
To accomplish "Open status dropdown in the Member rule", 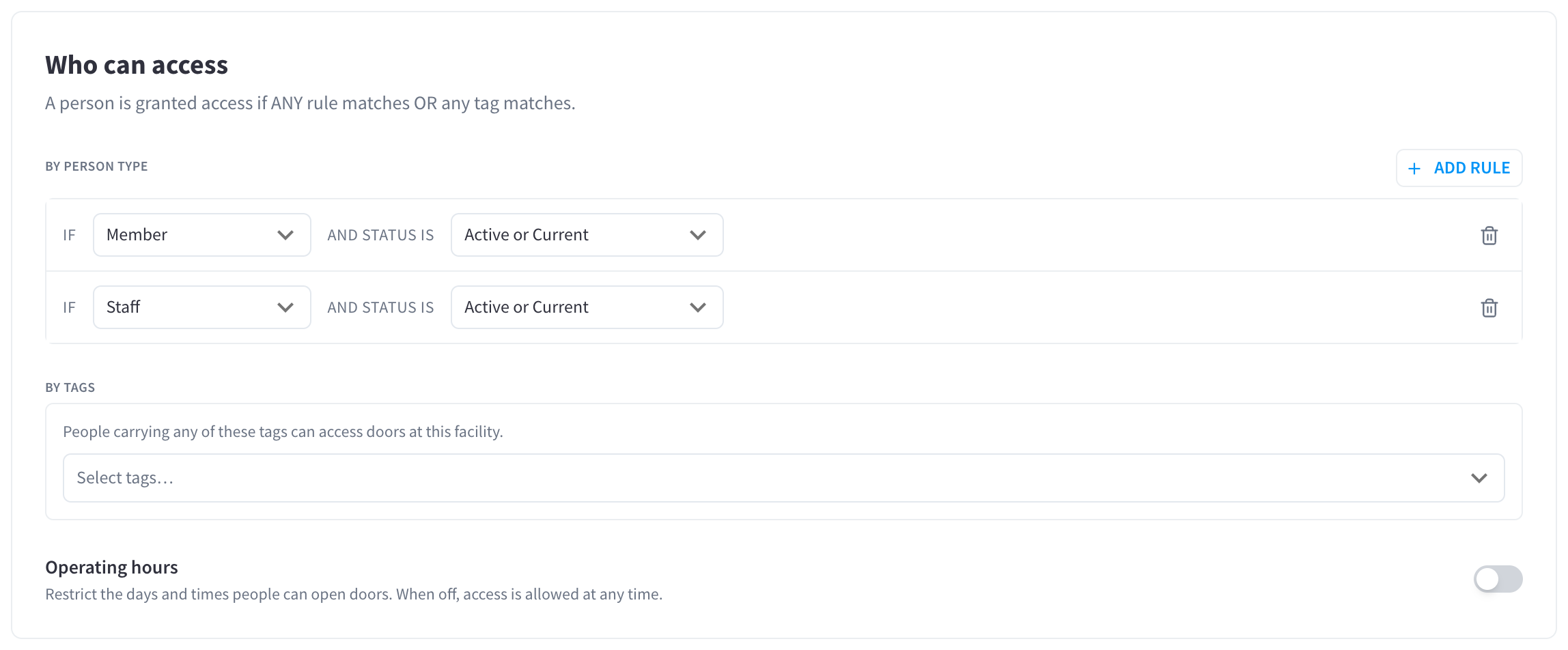I will [x=587, y=235].
